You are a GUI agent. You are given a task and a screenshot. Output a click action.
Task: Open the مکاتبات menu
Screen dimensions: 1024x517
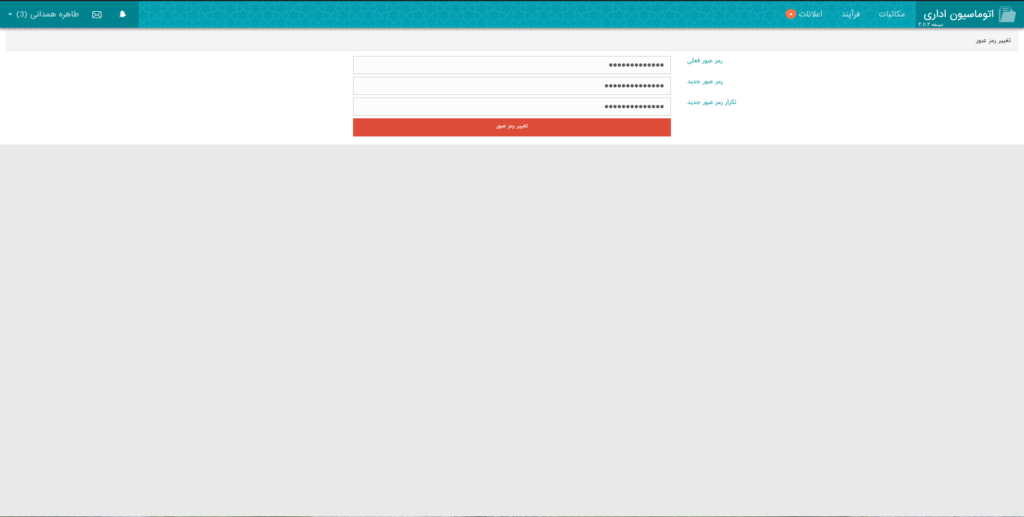click(x=891, y=14)
